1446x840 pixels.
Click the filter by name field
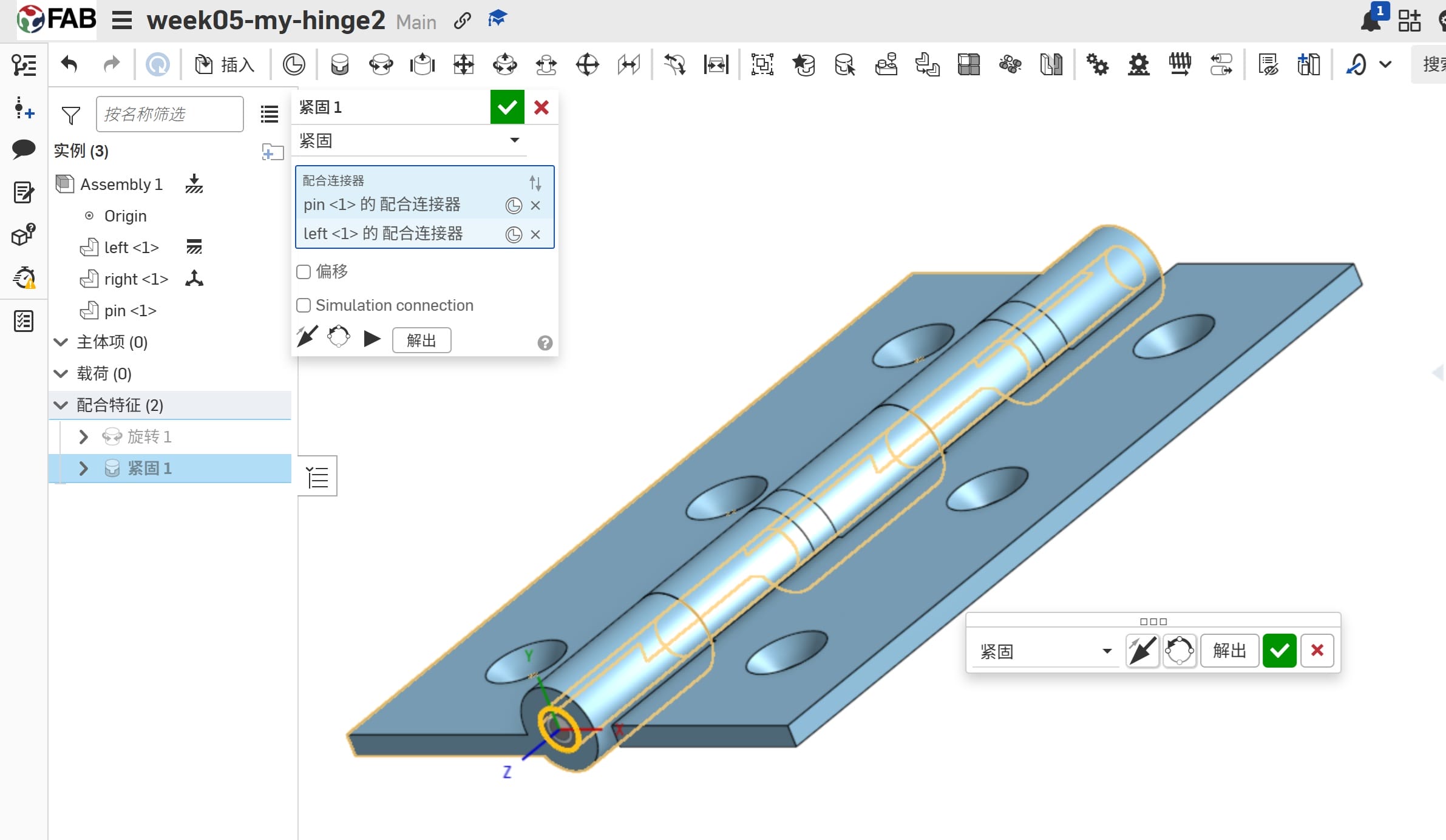pyautogui.click(x=169, y=114)
